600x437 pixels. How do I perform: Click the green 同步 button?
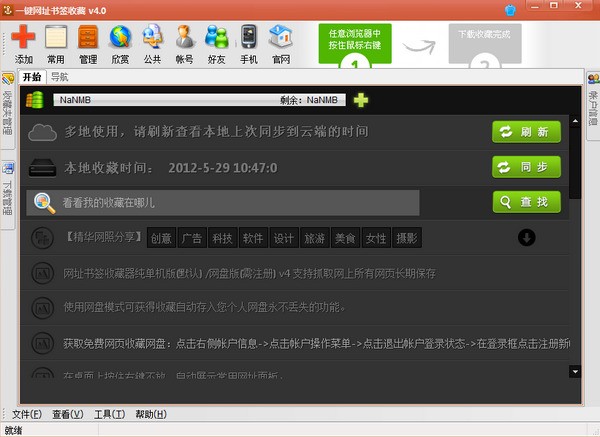pyautogui.click(x=527, y=167)
